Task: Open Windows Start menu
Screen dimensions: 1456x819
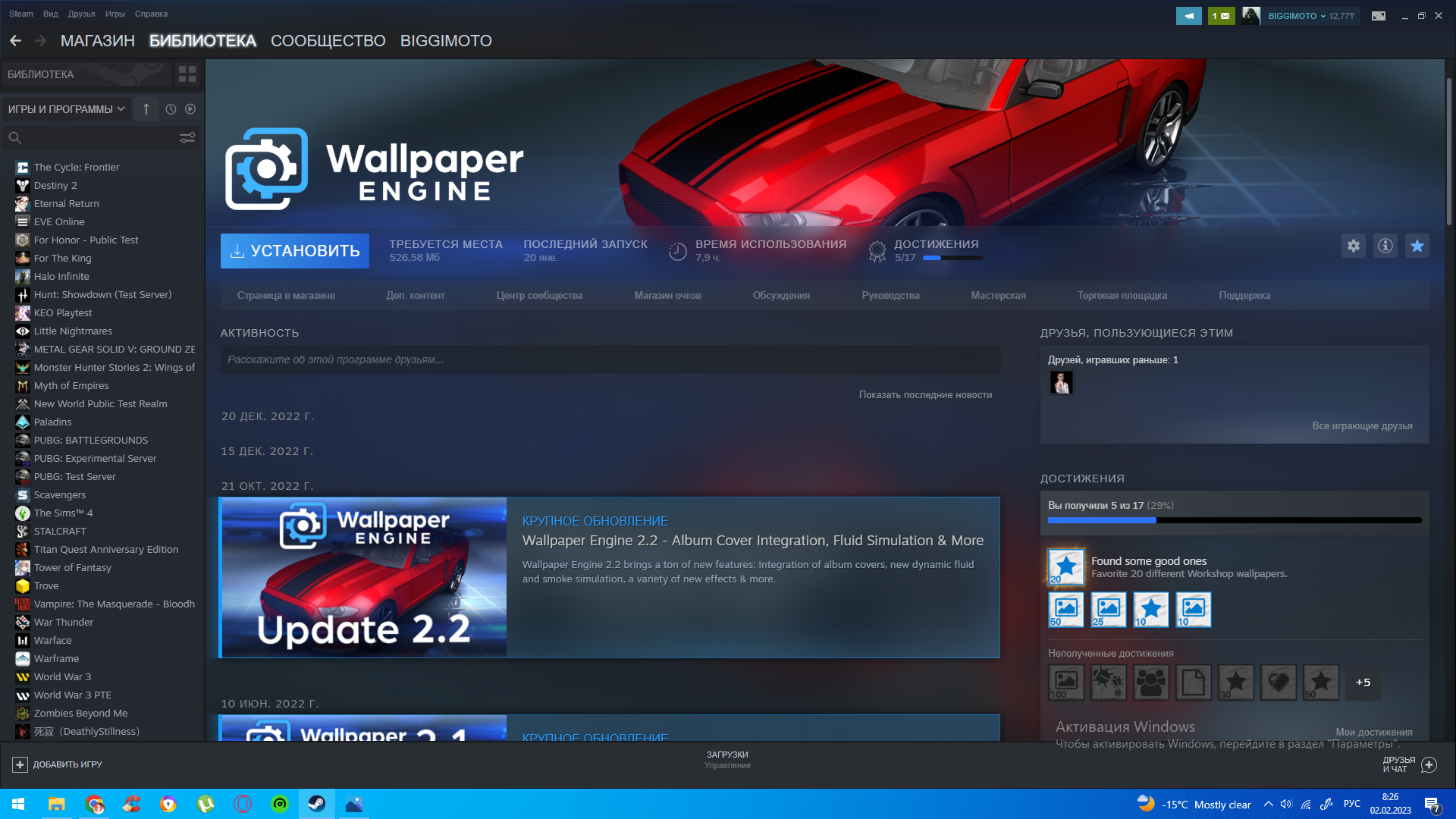Action: pyautogui.click(x=18, y=804)
